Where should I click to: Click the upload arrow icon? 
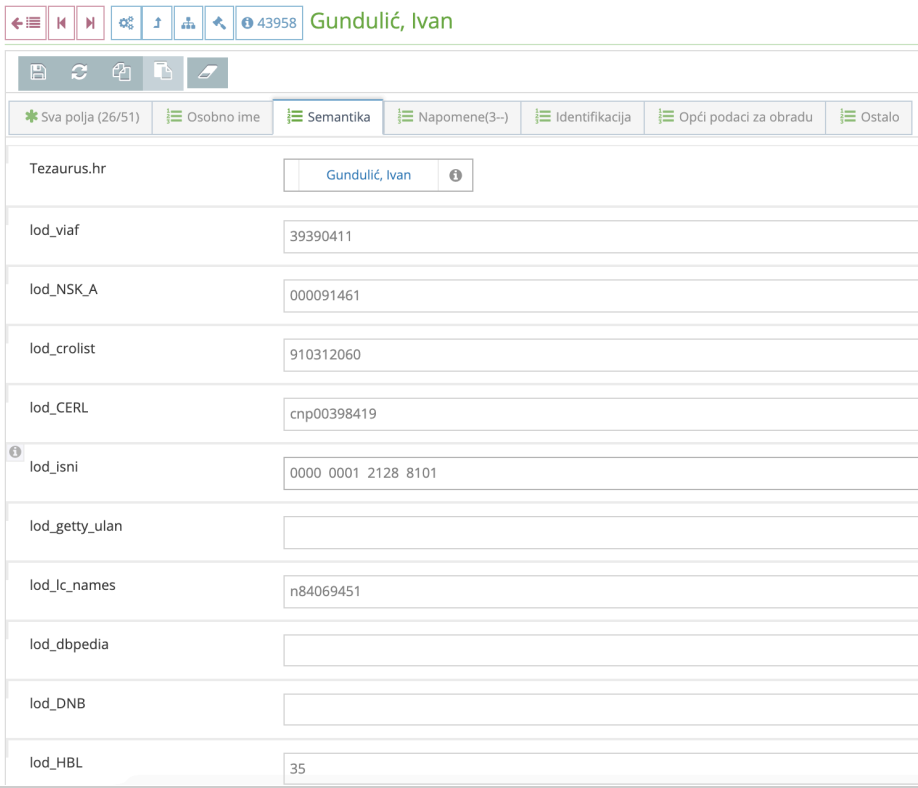pos(157,22)
